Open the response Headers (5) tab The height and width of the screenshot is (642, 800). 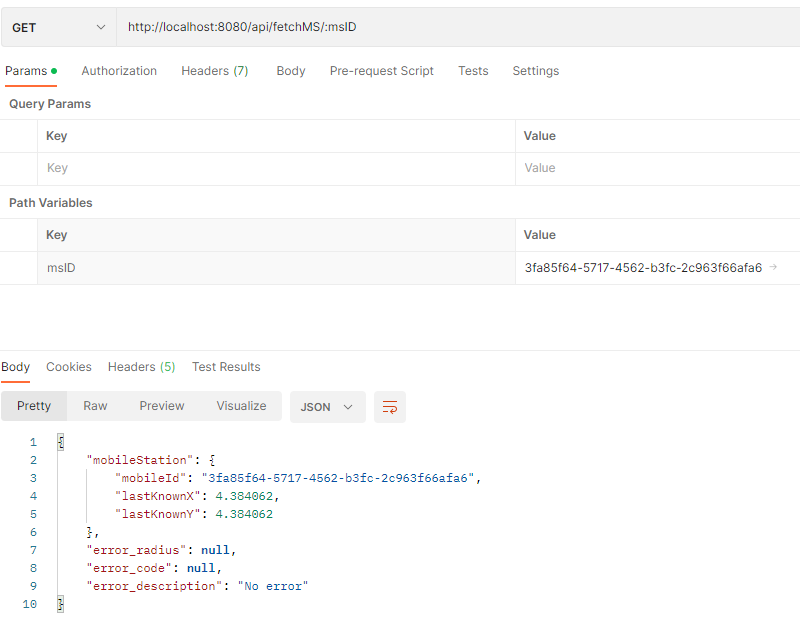click(x=141, y=366)
